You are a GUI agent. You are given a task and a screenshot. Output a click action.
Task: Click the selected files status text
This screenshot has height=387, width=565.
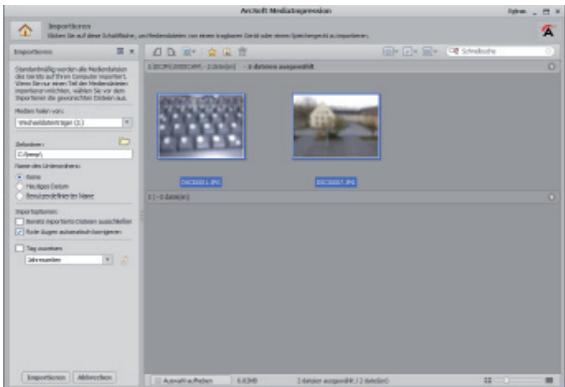(343, 381)
